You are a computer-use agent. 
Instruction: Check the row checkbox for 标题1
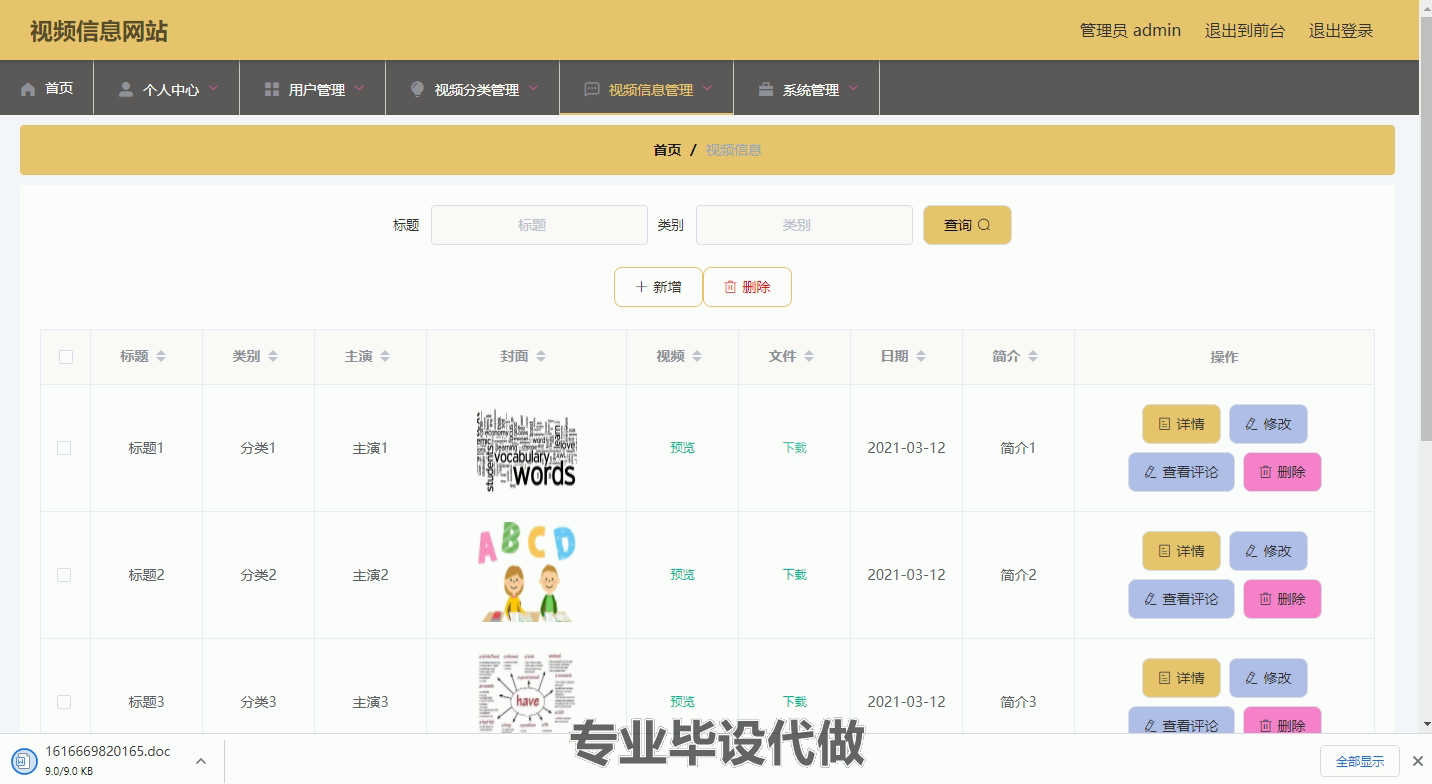pyautogui.click(x=64, y=448)
